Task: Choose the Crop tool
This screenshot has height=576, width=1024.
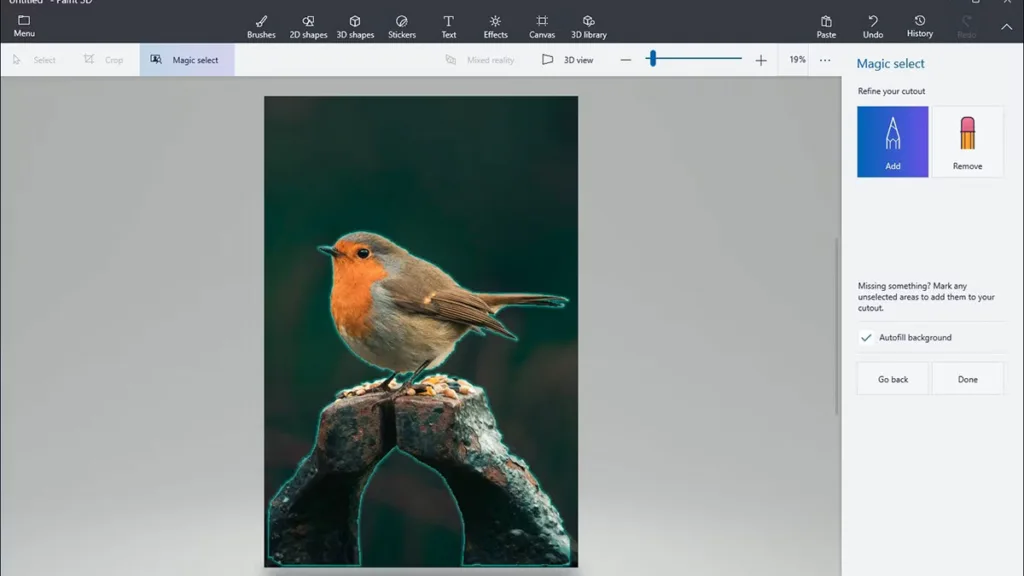Action: point(103,60)
